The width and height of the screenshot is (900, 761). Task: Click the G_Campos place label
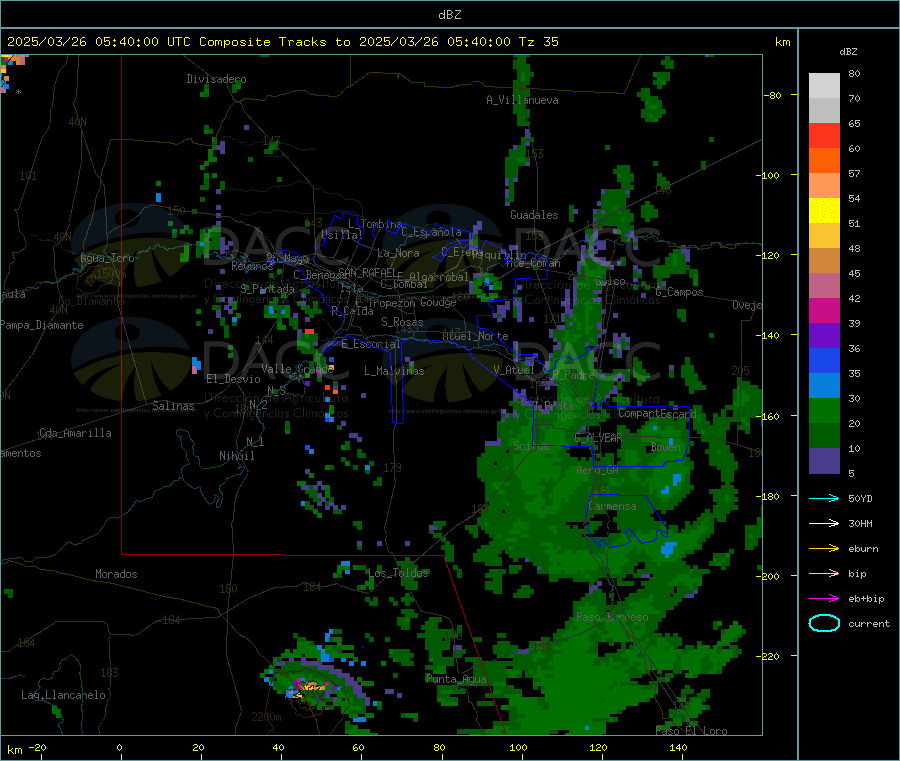(x=679, y=292)
